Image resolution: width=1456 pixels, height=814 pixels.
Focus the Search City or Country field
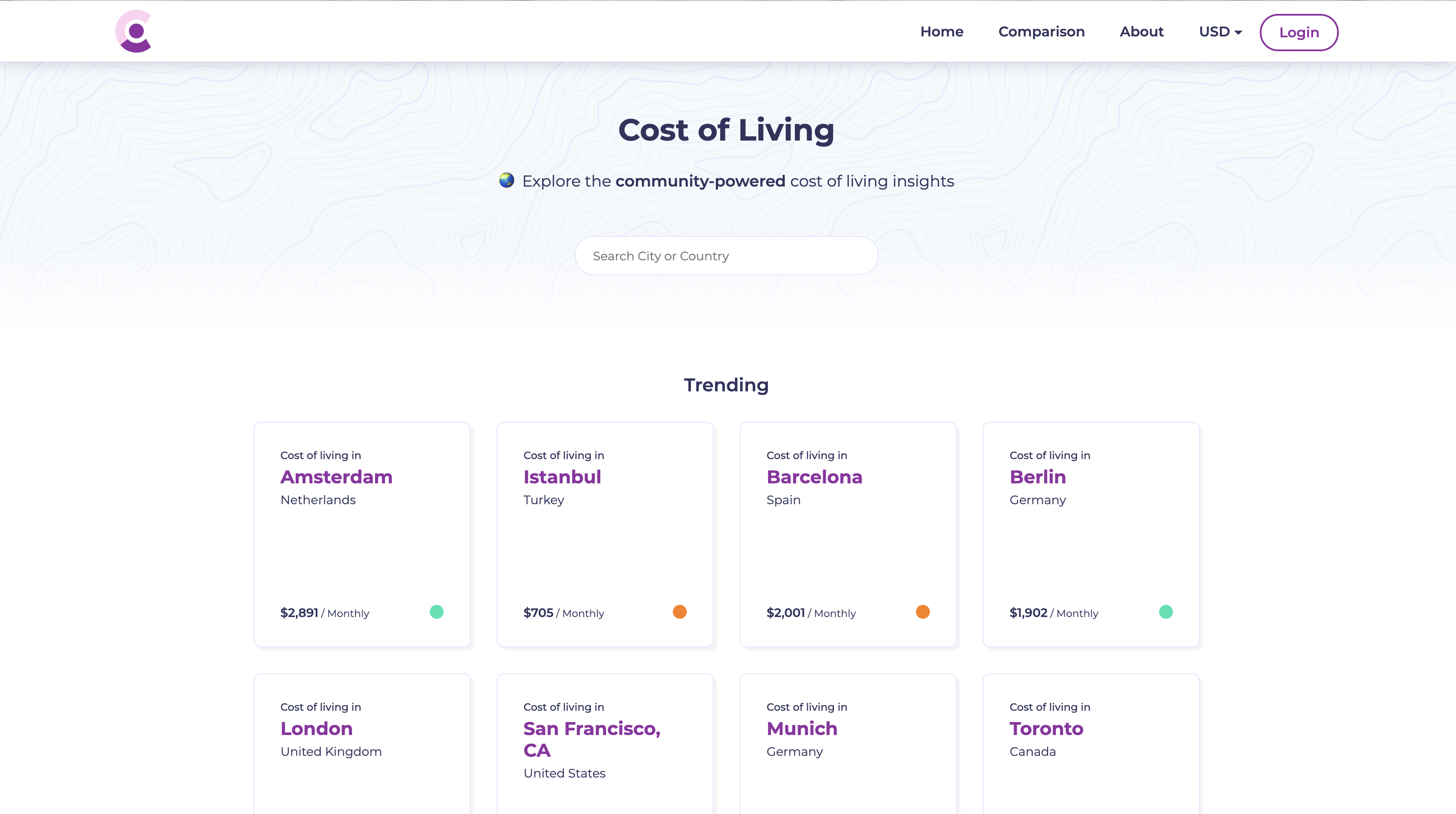tap(726, 256)
